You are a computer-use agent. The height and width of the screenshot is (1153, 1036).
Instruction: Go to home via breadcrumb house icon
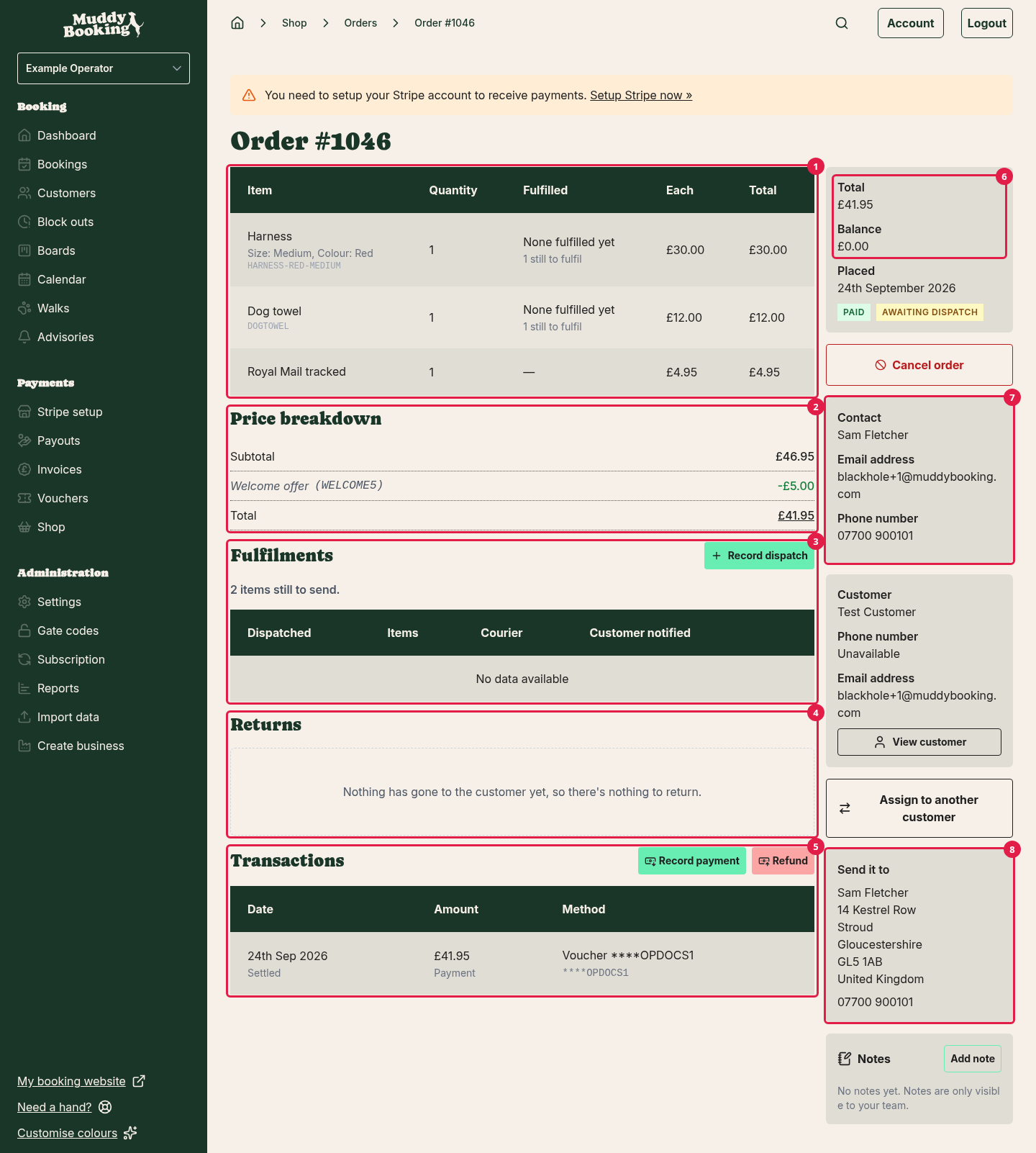click(237, 23)
